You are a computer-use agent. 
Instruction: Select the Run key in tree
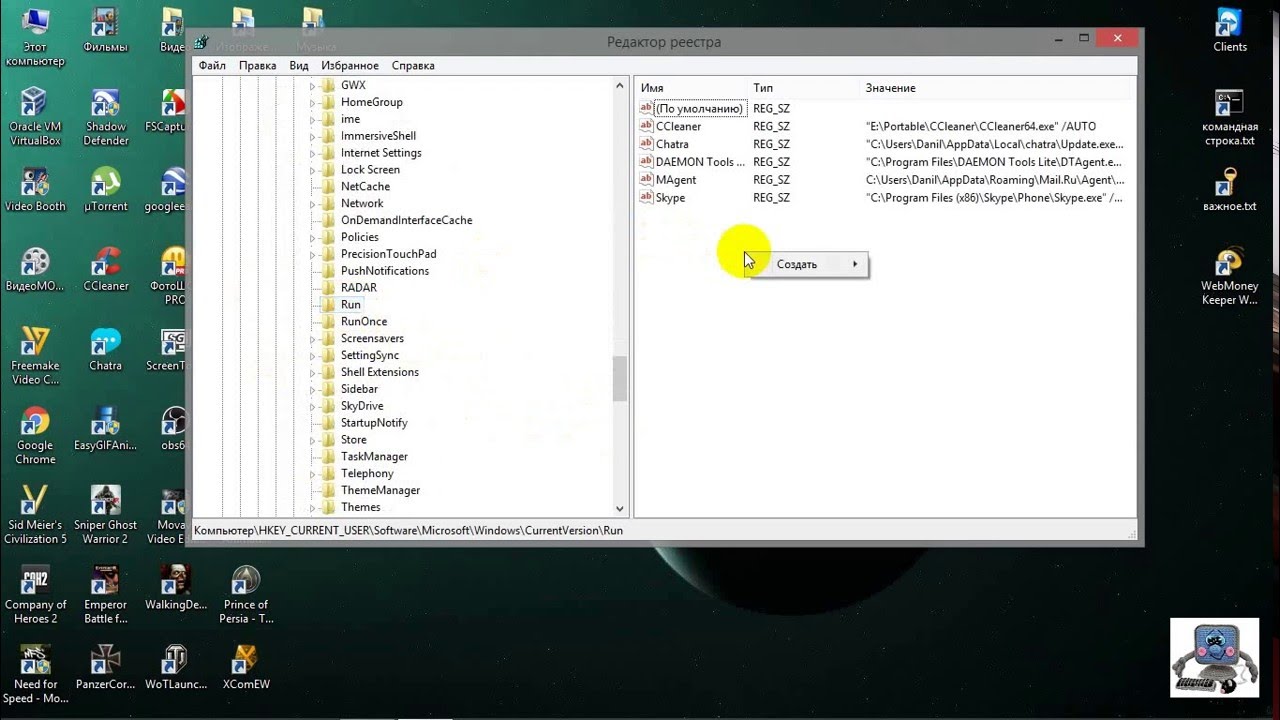(x=350, y=304)
